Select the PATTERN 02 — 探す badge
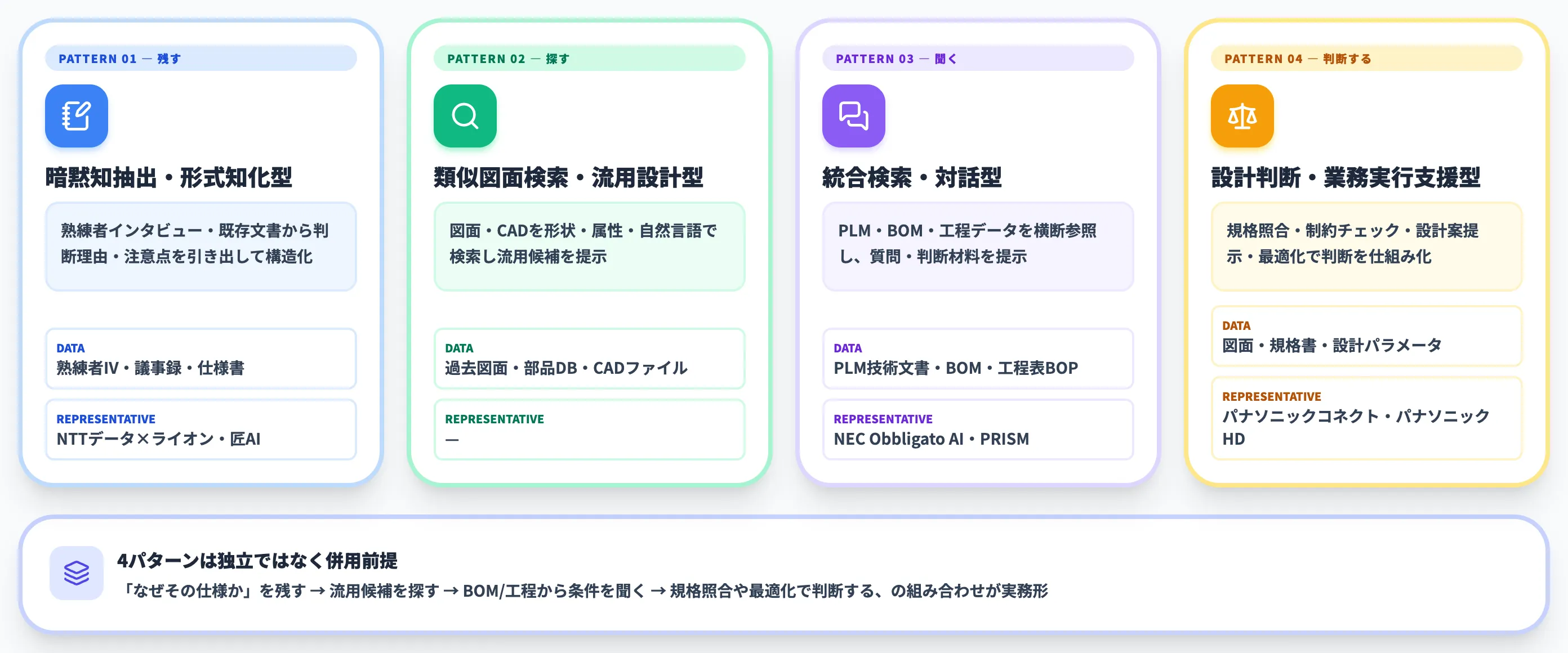This screenshot has width=1568, height=653. point(589,59)
